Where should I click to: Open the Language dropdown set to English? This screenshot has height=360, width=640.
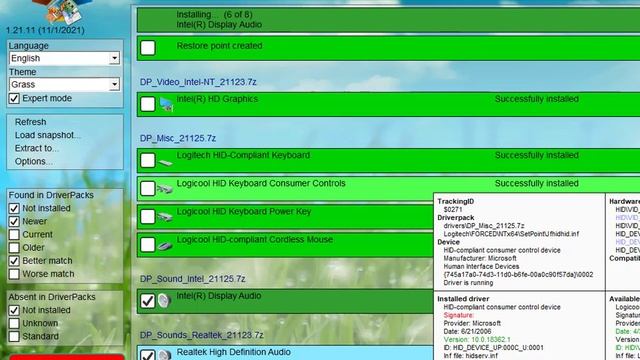(x=64, y=58)
